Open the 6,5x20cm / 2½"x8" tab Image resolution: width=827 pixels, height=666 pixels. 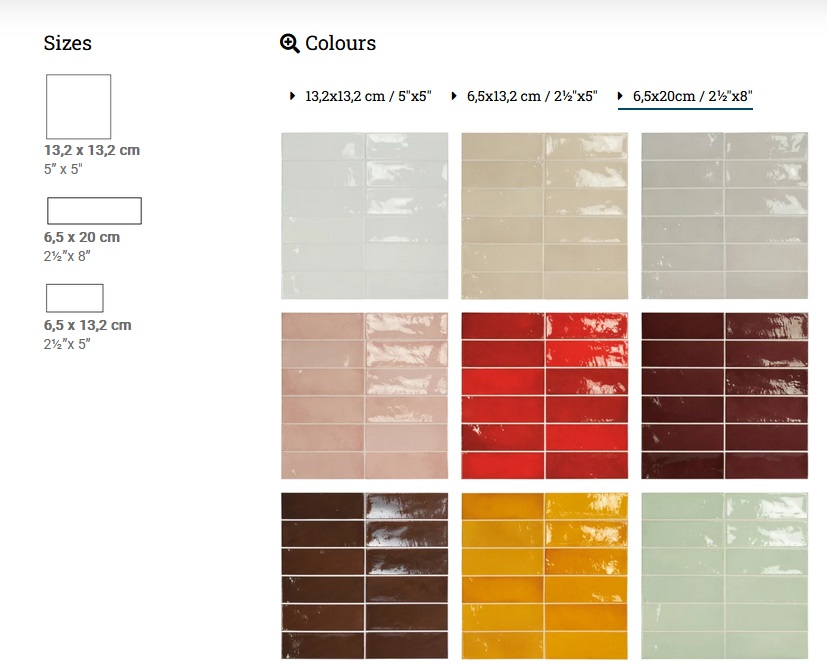click(693, 96)
